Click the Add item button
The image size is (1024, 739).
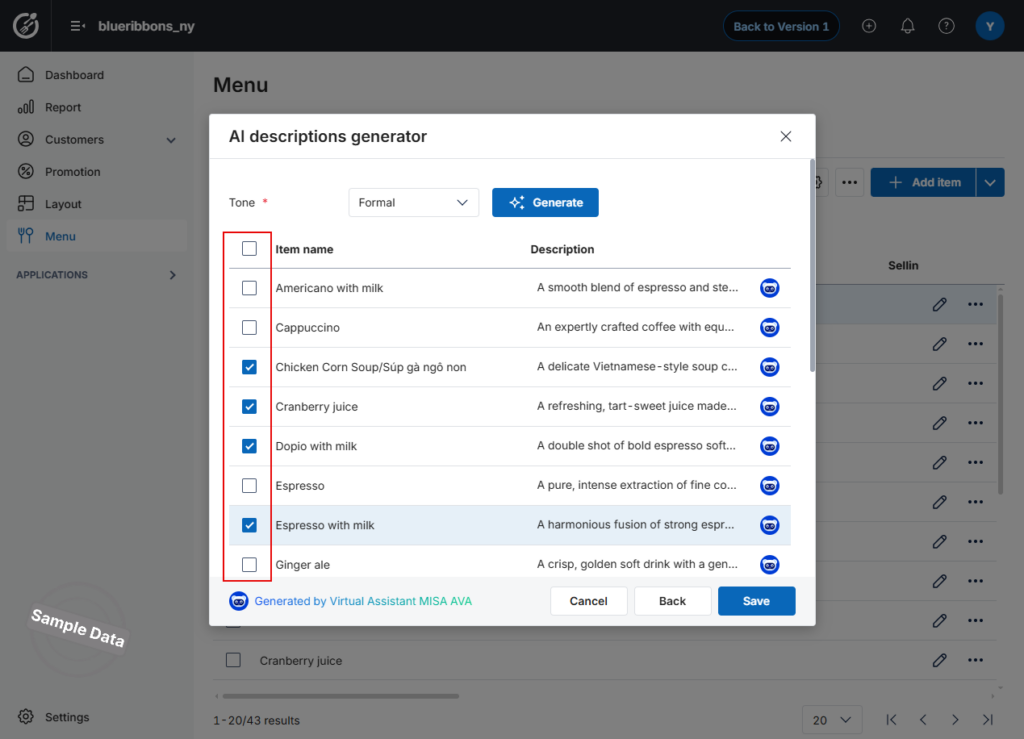pyautogui.click(x=923, y=183)
